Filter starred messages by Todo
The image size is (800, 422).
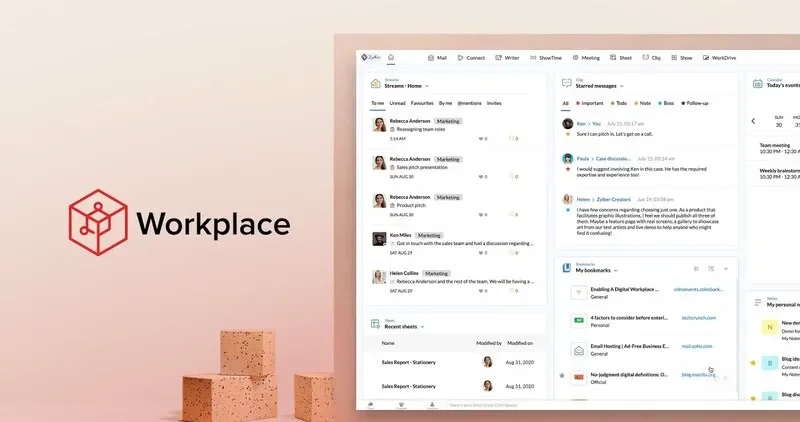click(x=619, y=103)
